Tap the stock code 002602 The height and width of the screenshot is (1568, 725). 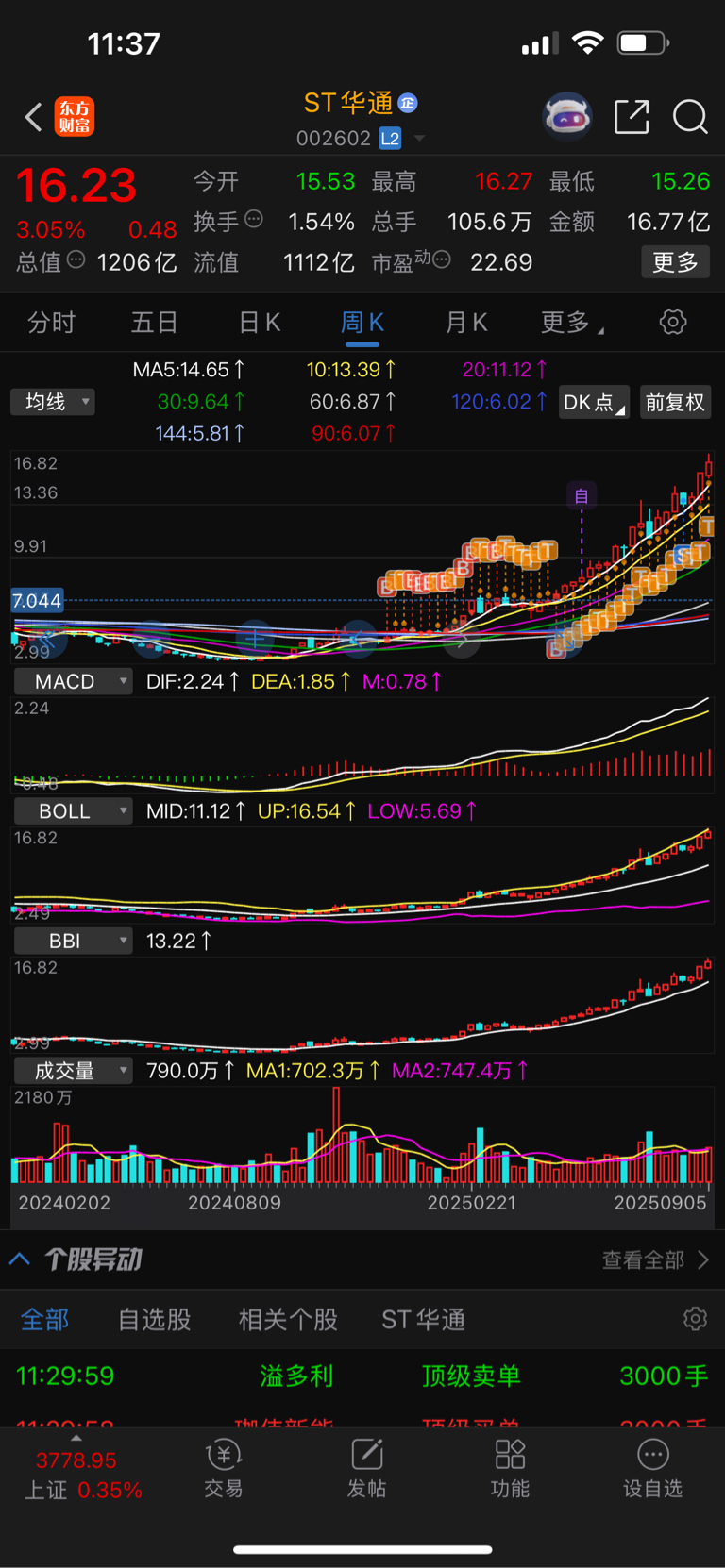333,139
